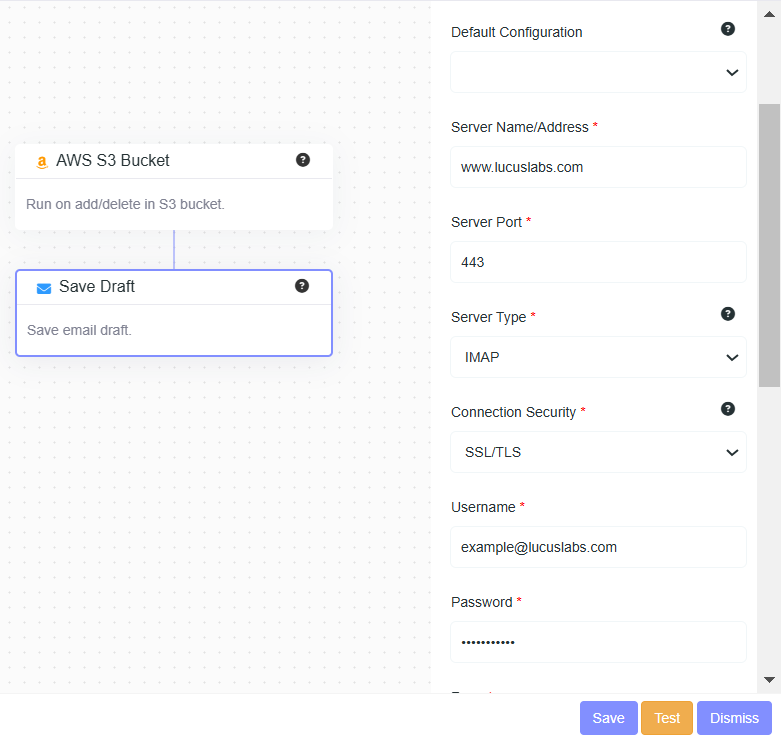Select the AWS S3 Bucket trigger node
Viewport: 781px width, 738px height.
tap(174, 204)
